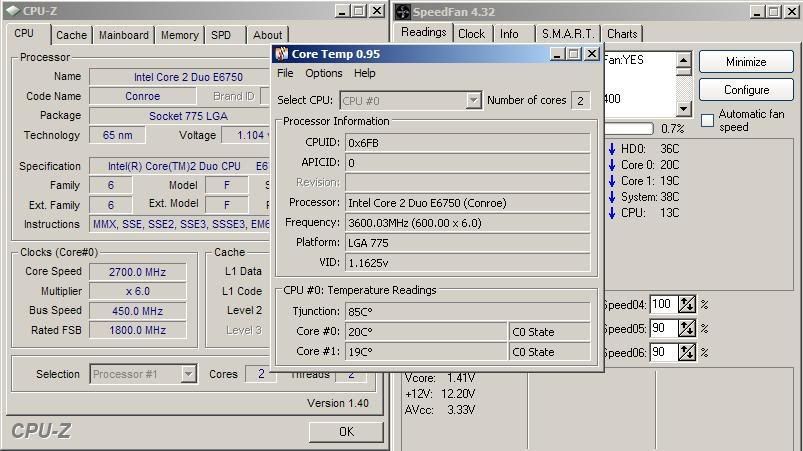Switch to the S.M.A.R.T. tab in SpeedFan
Screen dimensions: 803x451
tap(567, 34)
